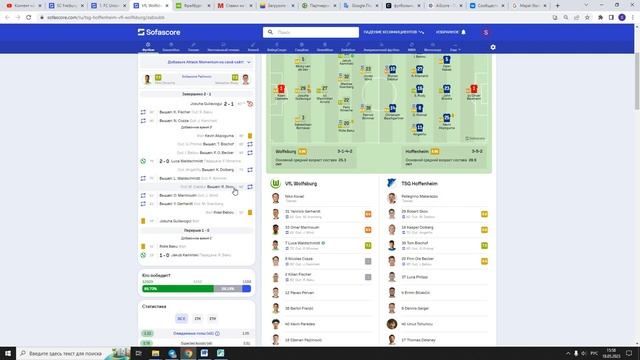Click substitution icon in F.O. Becker row

tap(250, 153)
